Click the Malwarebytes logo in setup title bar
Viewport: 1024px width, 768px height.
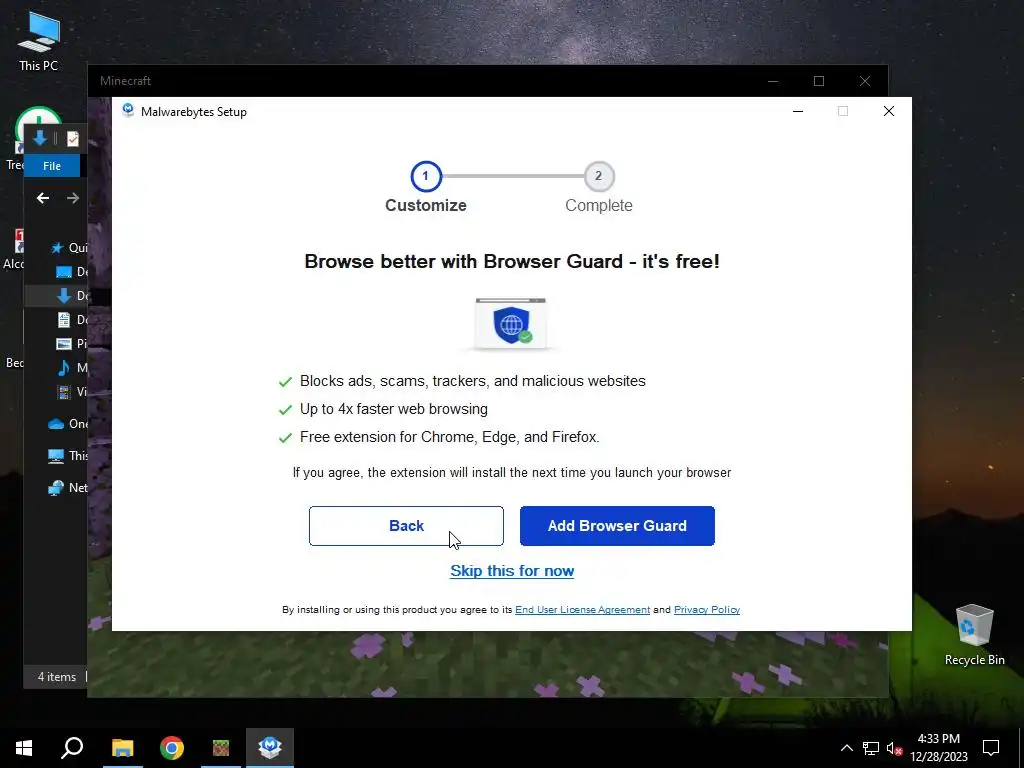128,111
